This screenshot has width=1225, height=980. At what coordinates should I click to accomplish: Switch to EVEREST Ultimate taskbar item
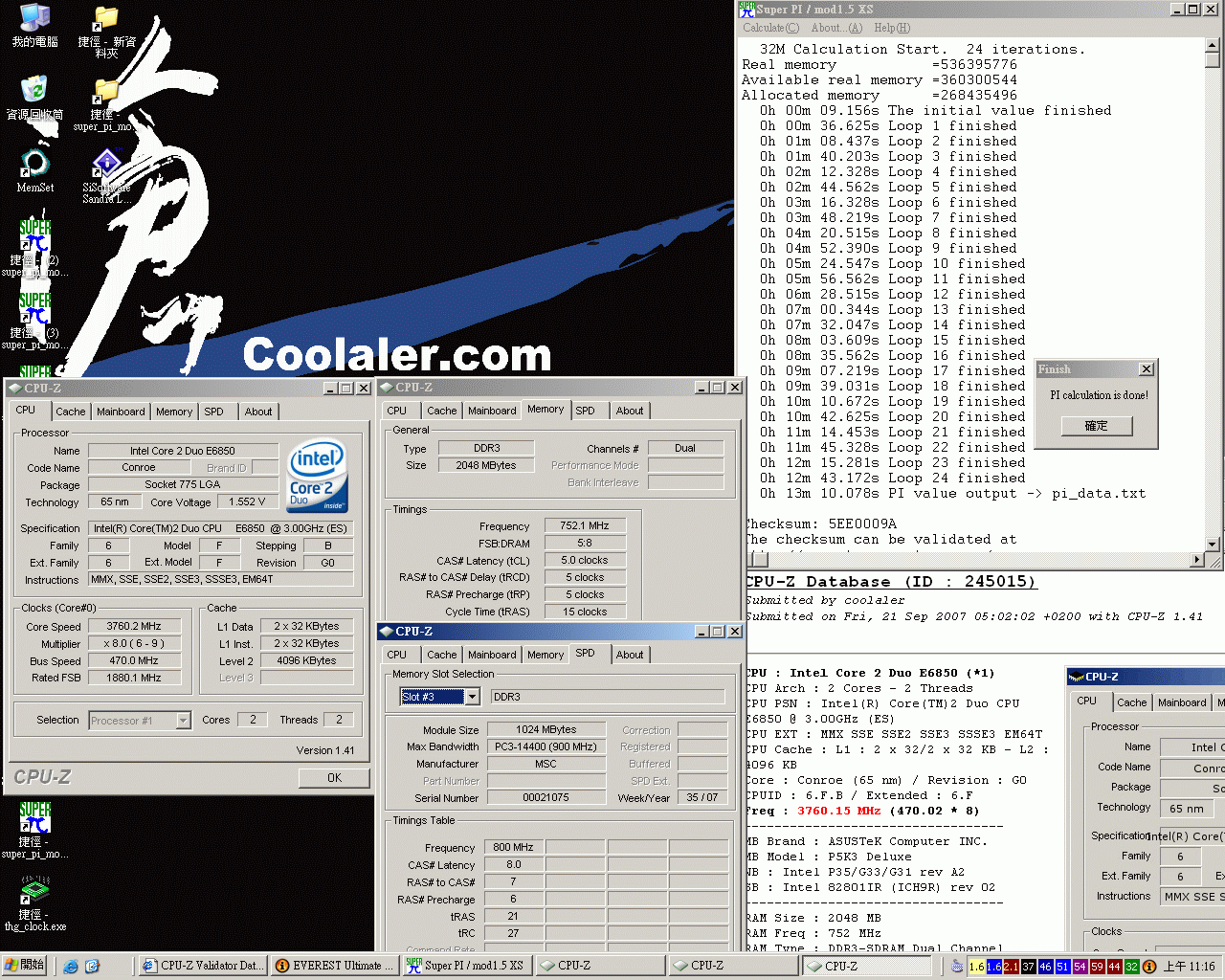pyautogui.click(x=335, y=966)
